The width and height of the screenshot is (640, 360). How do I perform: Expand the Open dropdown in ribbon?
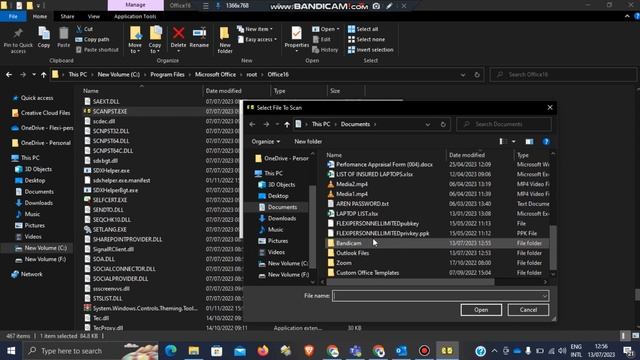(x=326, y=29)
